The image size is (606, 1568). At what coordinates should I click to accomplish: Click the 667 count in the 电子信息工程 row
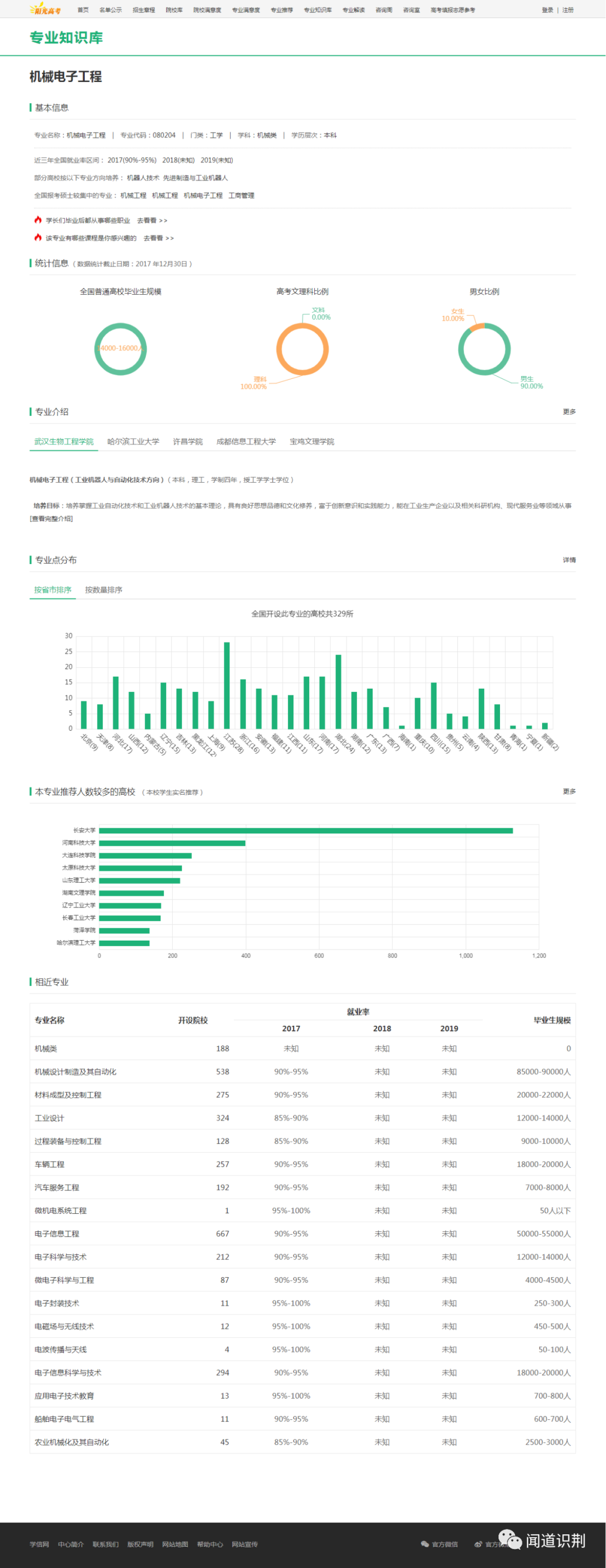[223, 1233]
